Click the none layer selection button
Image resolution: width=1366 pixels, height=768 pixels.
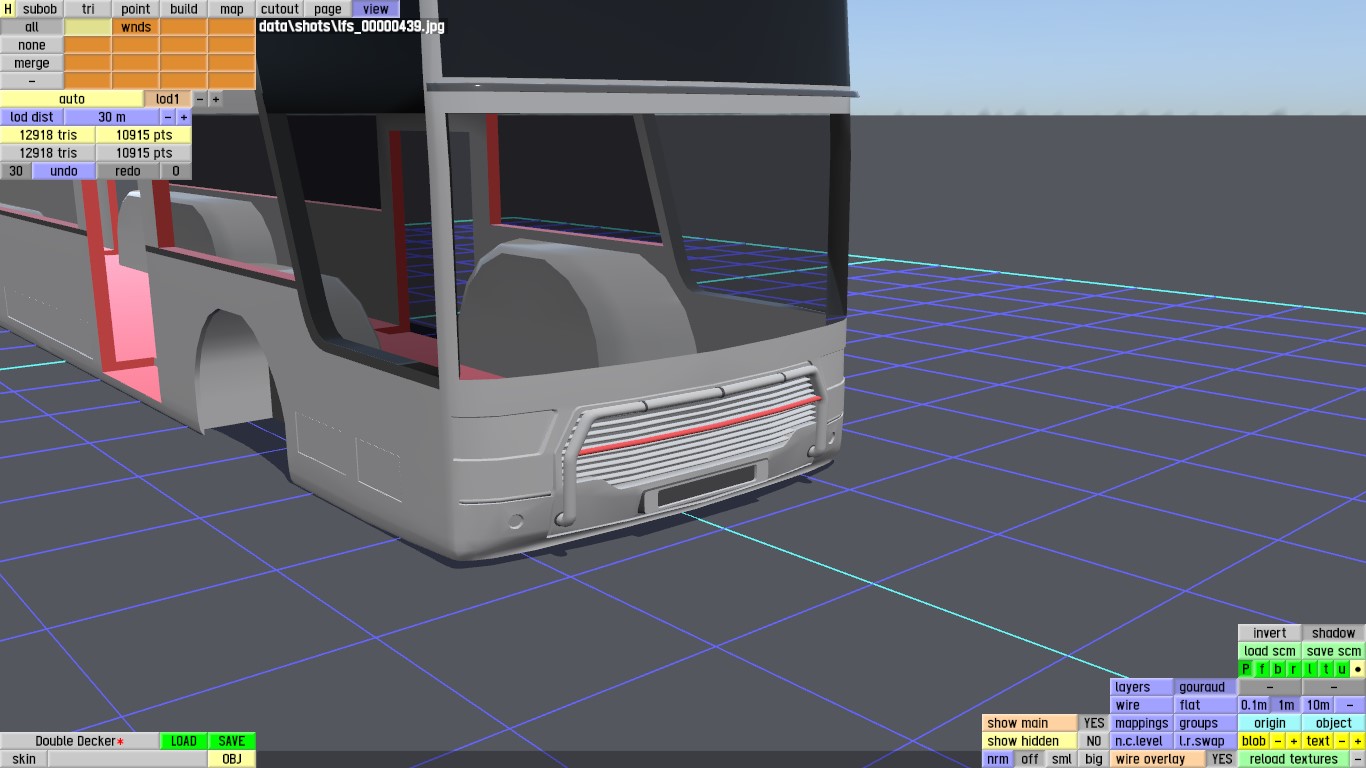[x=32, y=45]
